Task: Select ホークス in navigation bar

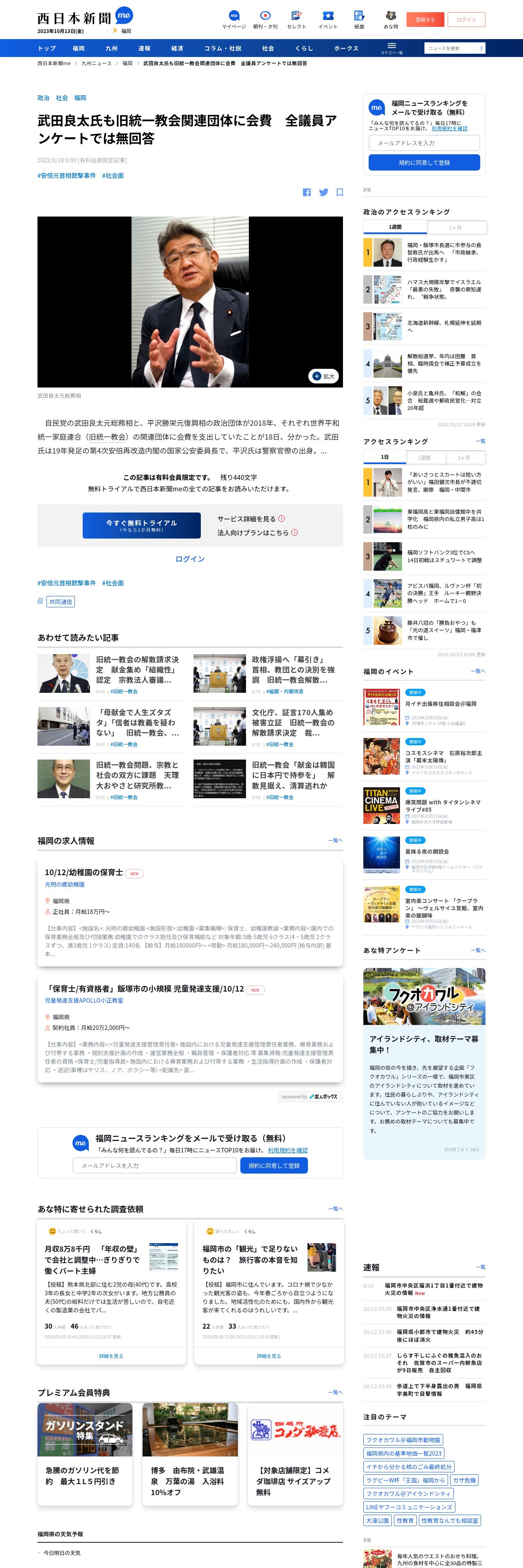Action: coord(346,48)
